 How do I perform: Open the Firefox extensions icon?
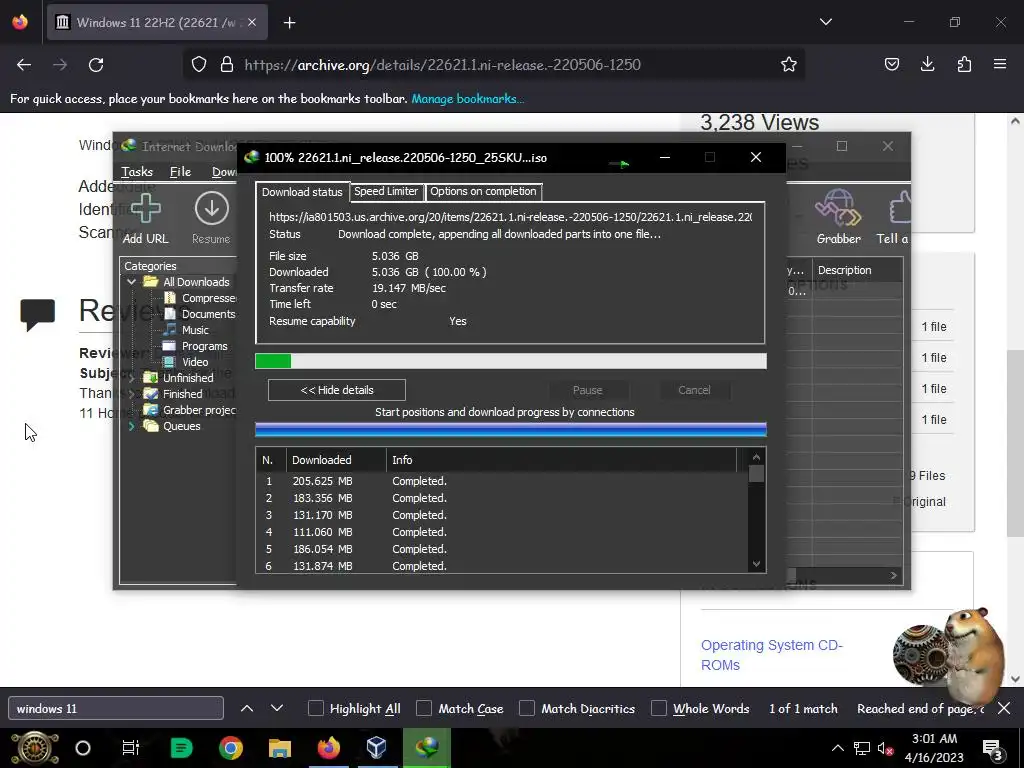(x=964, y=64)
